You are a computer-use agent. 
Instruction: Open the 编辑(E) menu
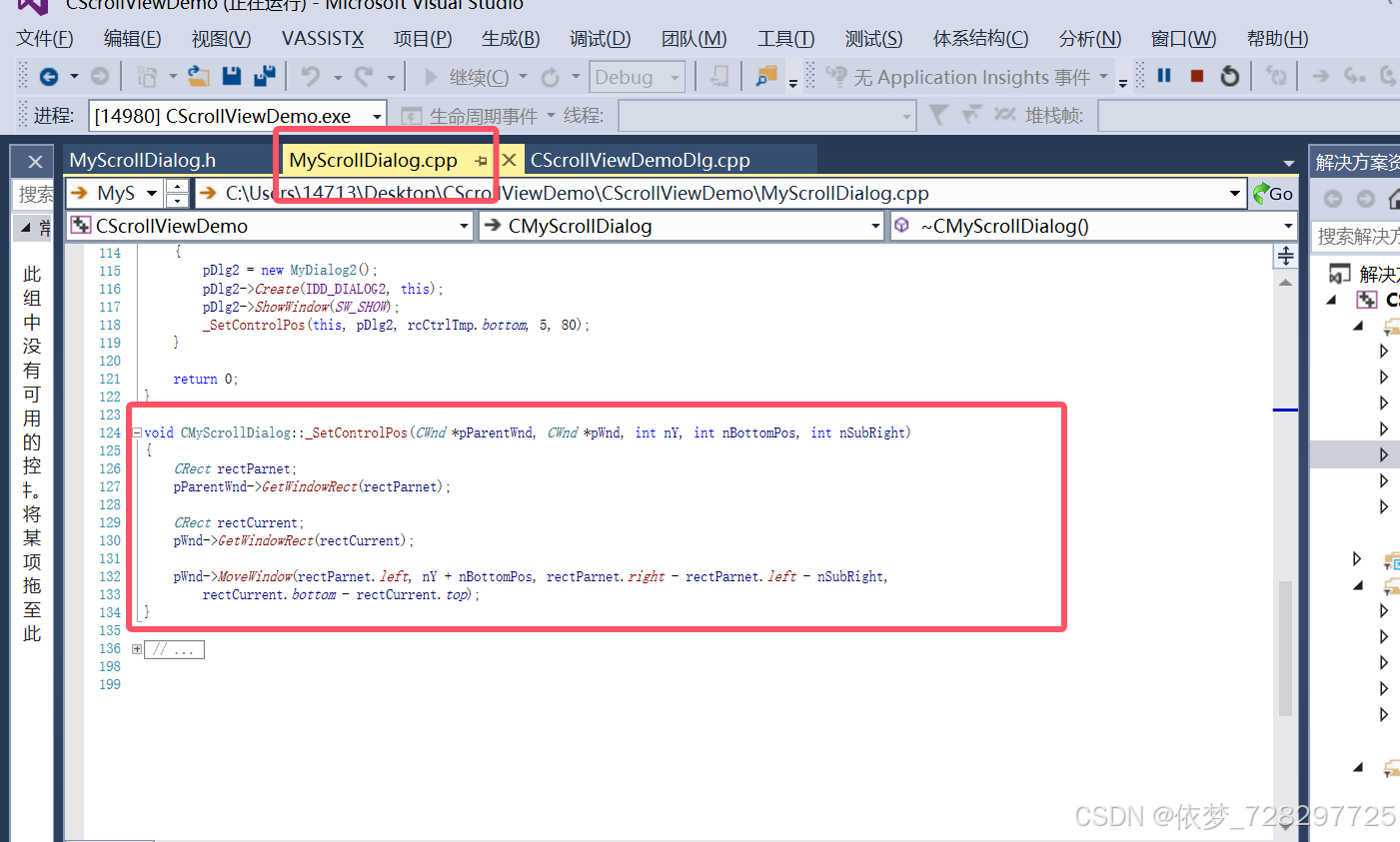click(x=132, y=38)
